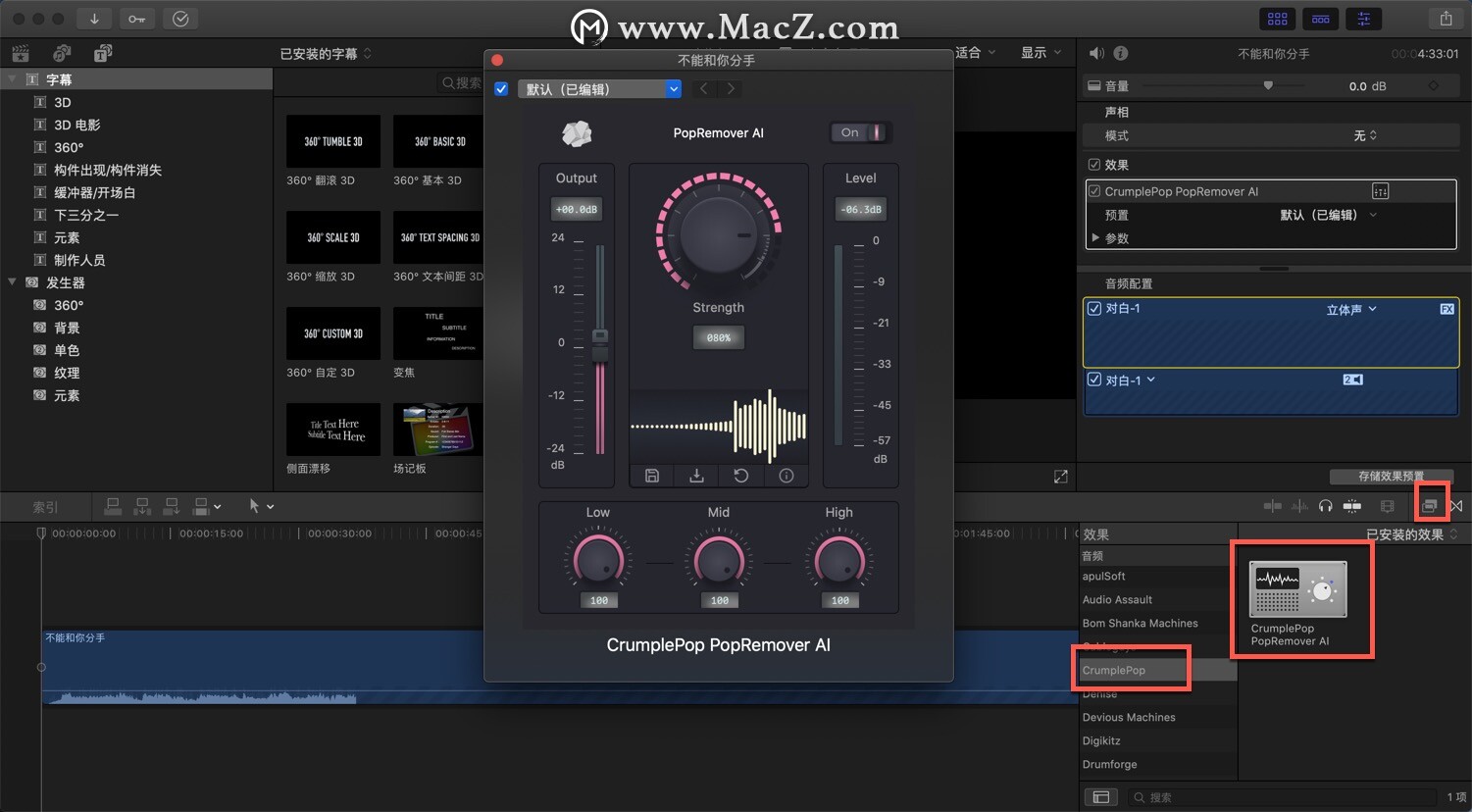Click the Output fader in PopRemover
This screenshot has height=812, width=1472.
tap(600, 343)
